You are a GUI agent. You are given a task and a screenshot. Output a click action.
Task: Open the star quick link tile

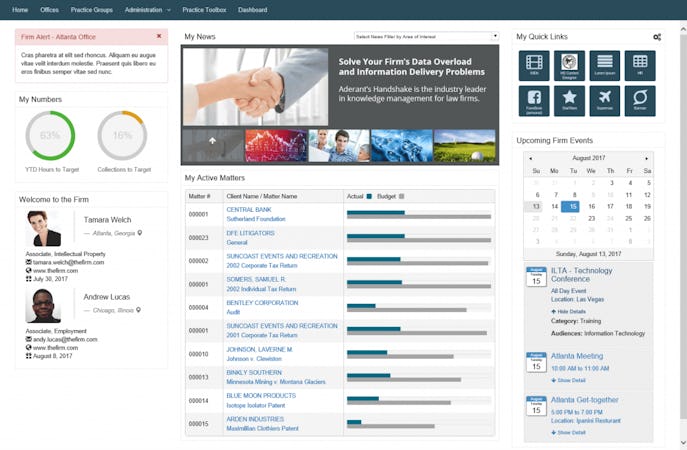pyautogui.click(x=569, y=101)
